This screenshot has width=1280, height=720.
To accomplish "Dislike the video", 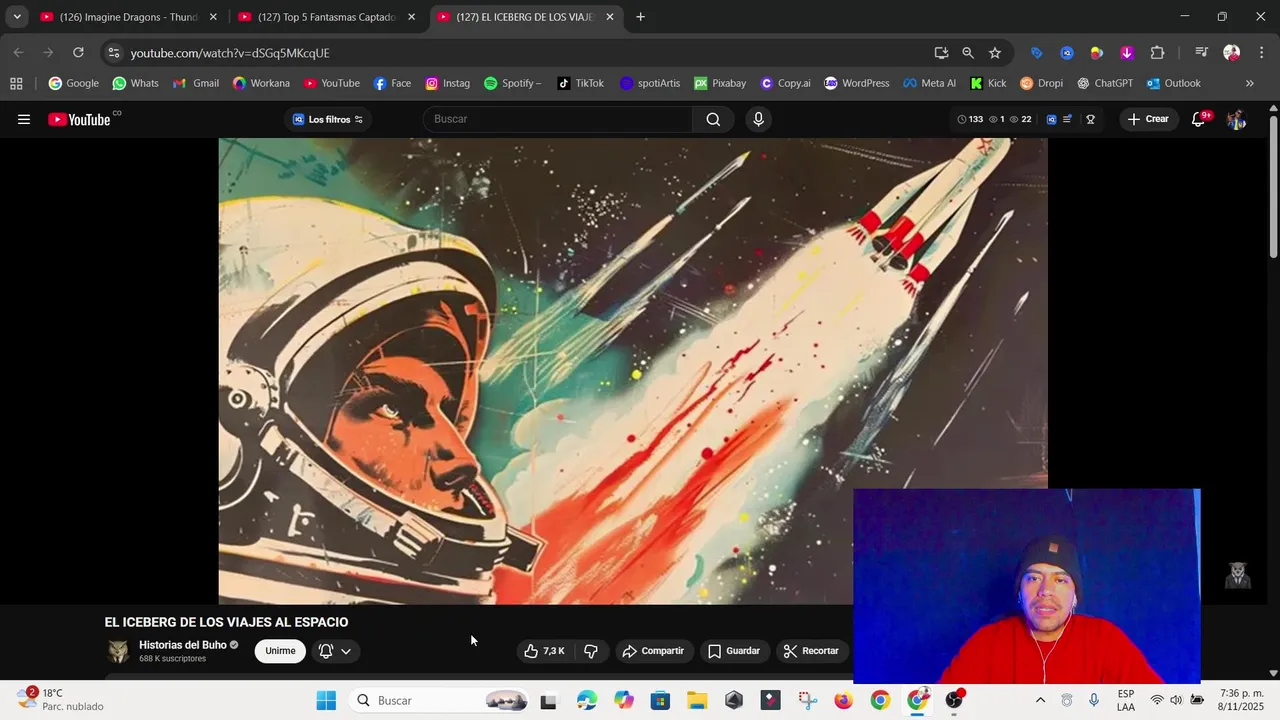I will [x=591, y=651].
